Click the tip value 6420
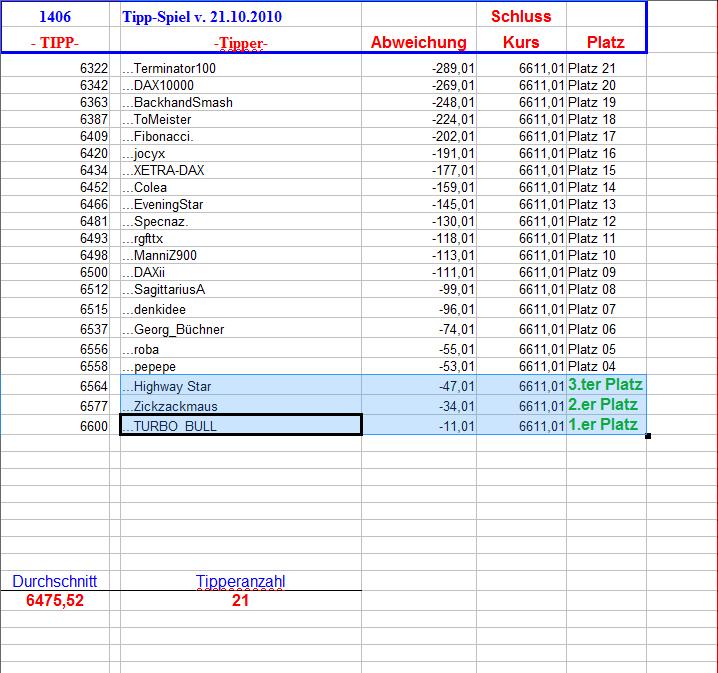 (x=94, y=153)
